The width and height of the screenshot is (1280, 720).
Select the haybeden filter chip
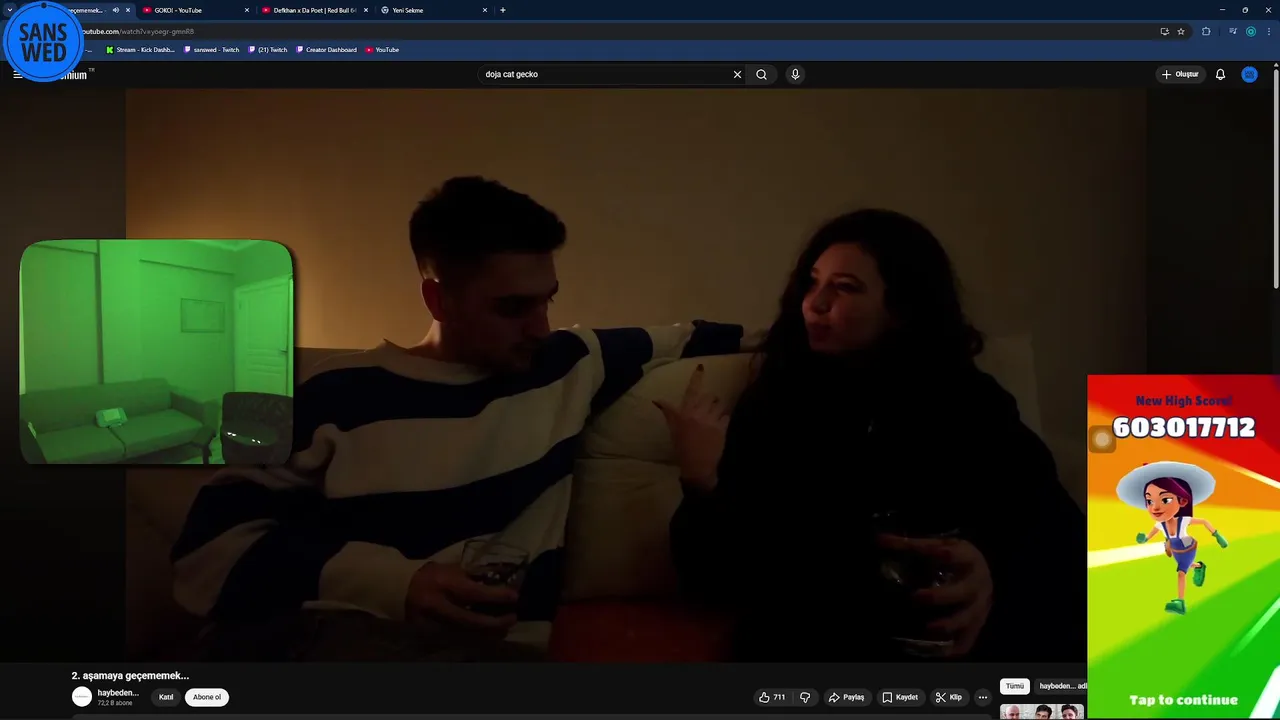click(x=1061, y=686)
